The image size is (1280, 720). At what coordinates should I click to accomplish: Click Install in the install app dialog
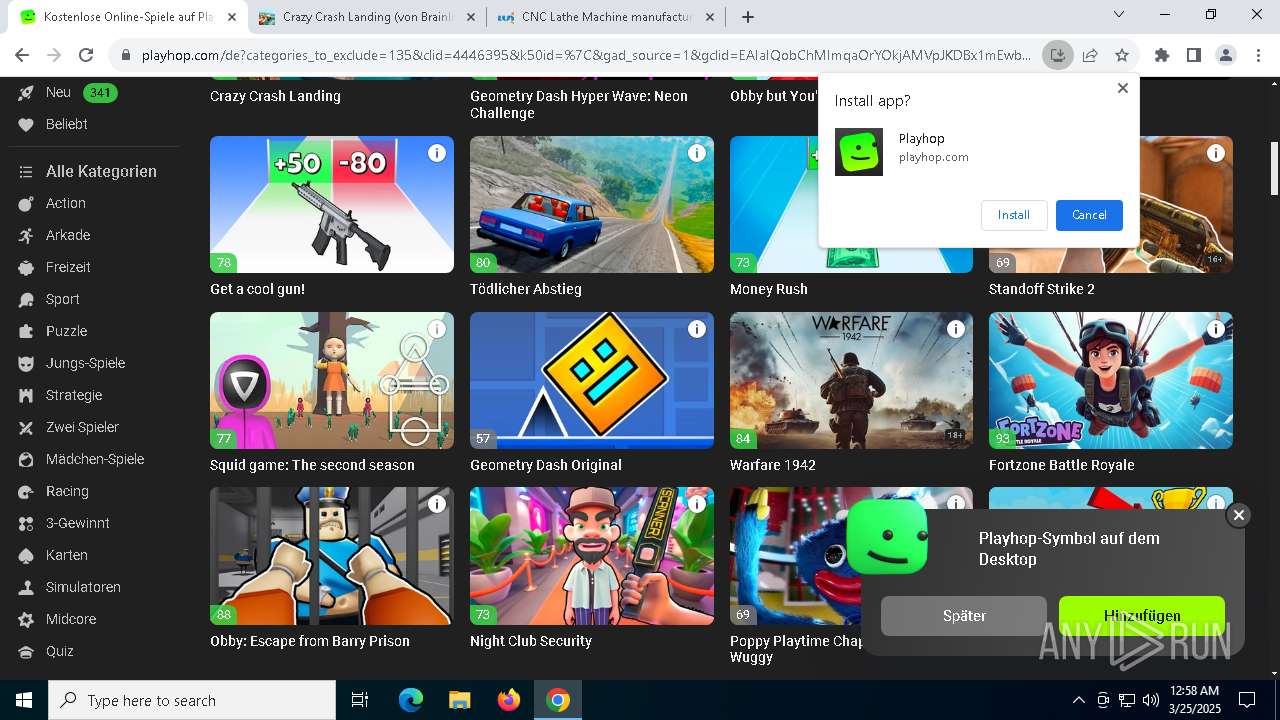[x=1014, y=215]
